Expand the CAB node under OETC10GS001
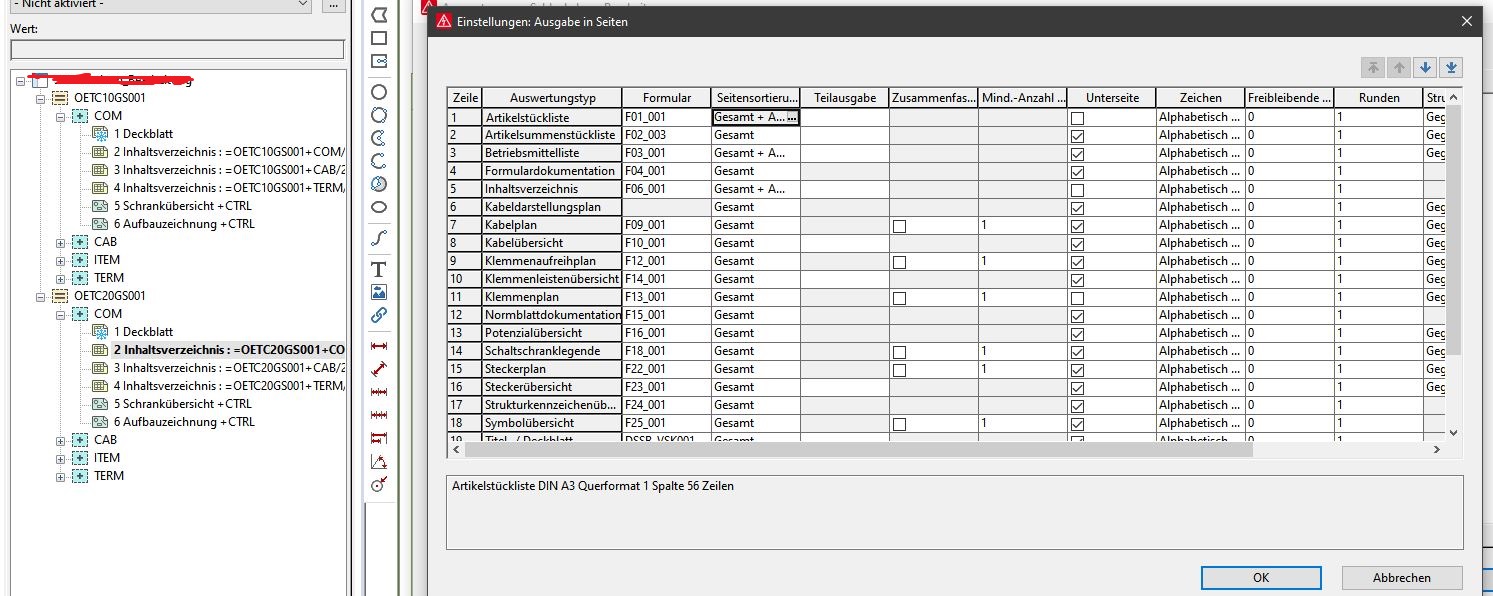The image size is (1493, 596). (60, 242)
